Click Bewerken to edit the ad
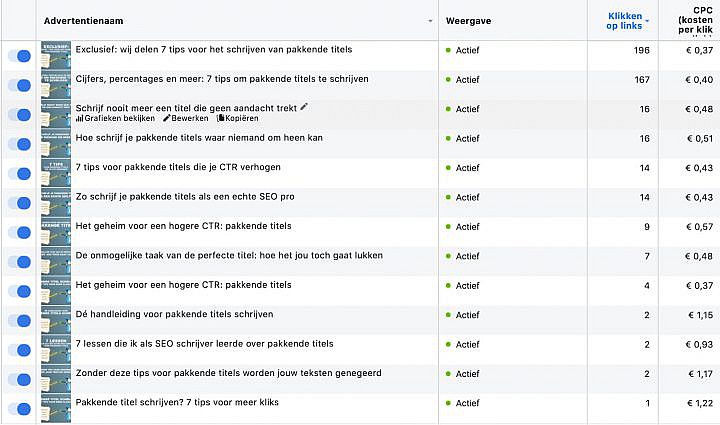720x425 pixels. [186, 118]
